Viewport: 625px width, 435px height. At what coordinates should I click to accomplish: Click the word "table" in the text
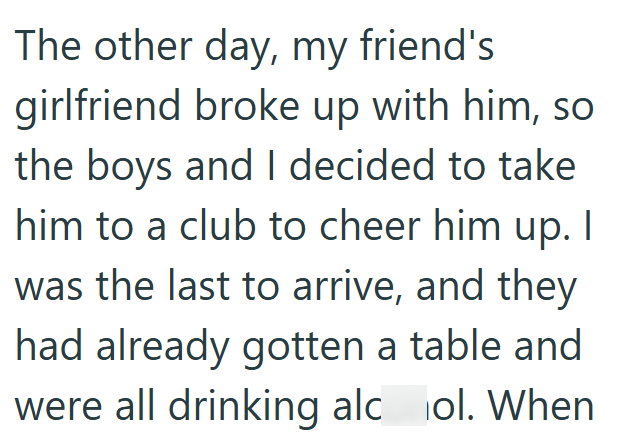pyautogui.click(x=457, y=347)
